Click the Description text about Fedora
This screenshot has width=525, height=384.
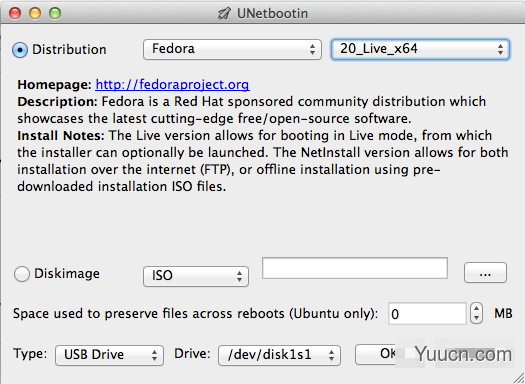click(x=251, y=110)
